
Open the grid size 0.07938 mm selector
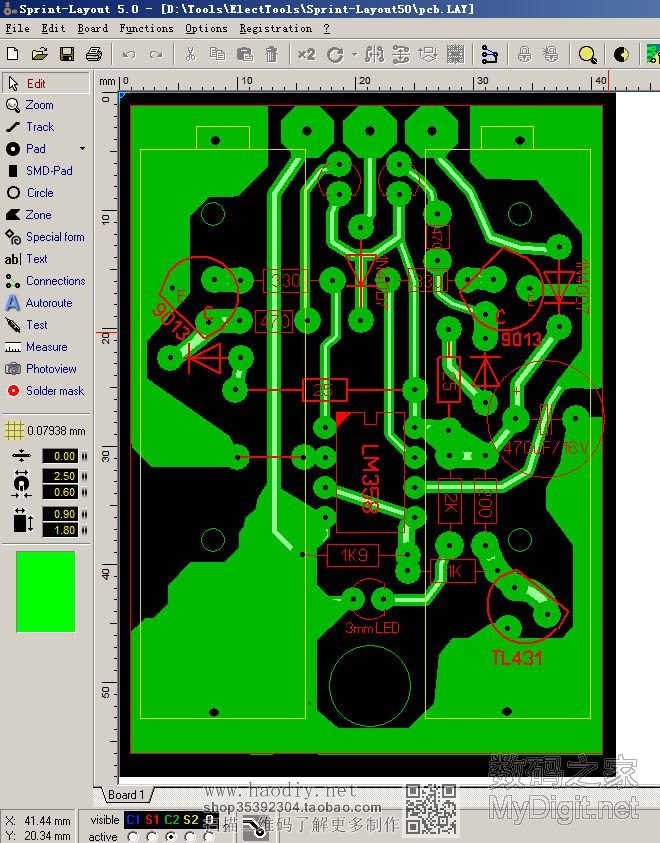[x=45, y=431]
